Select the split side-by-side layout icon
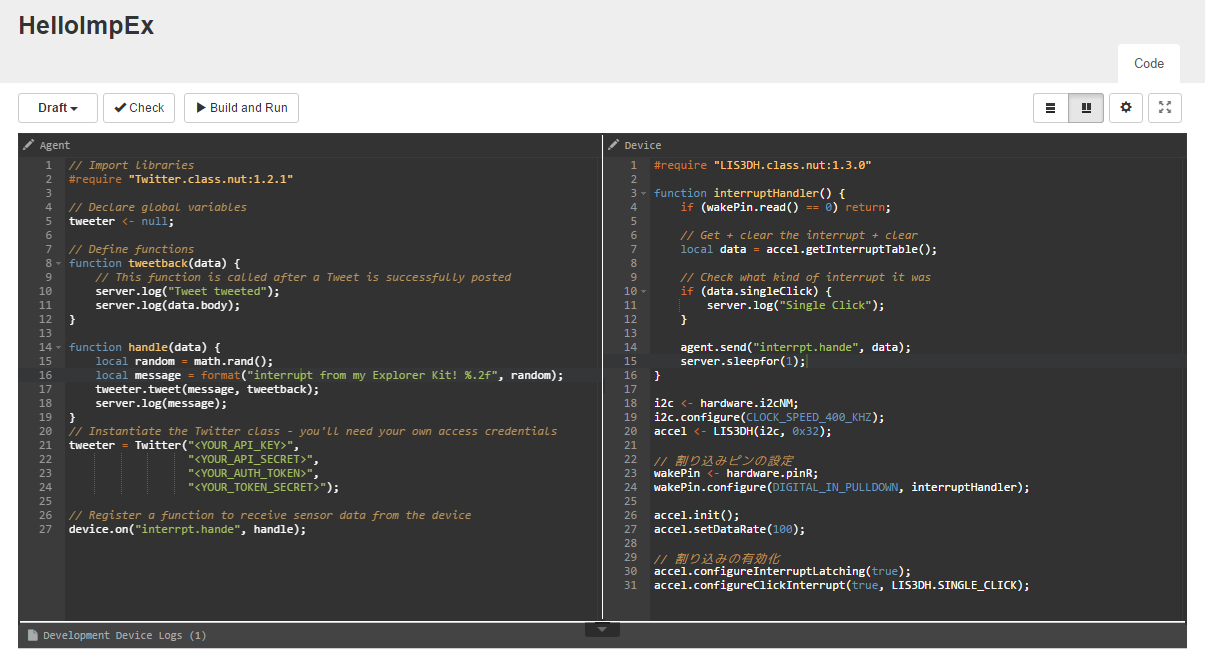 pos(1086,107)
